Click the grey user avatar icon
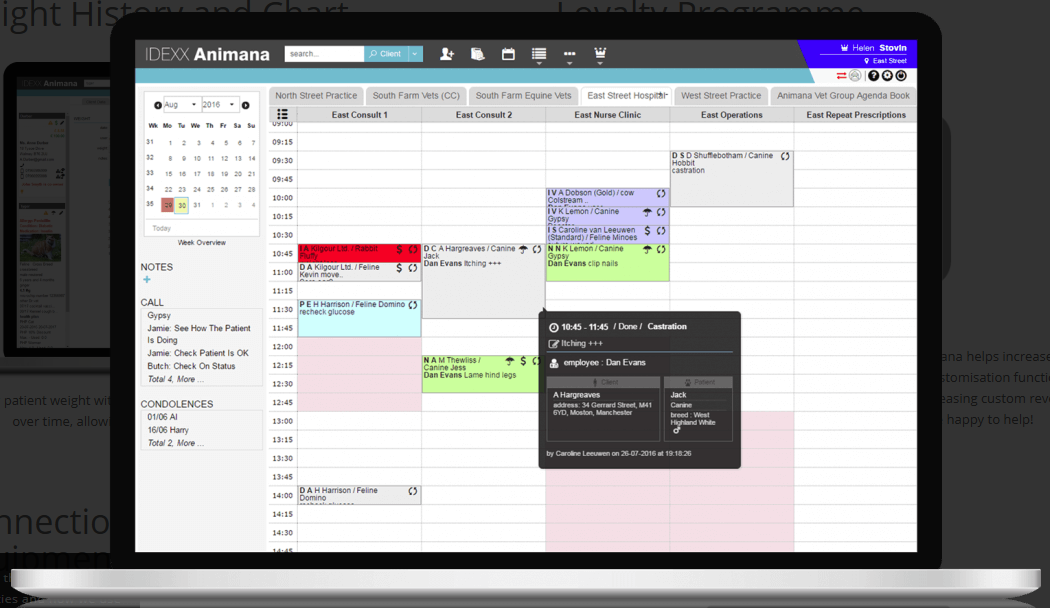The width and height of the screenshot is (1050, 608). tap(855, 76)
